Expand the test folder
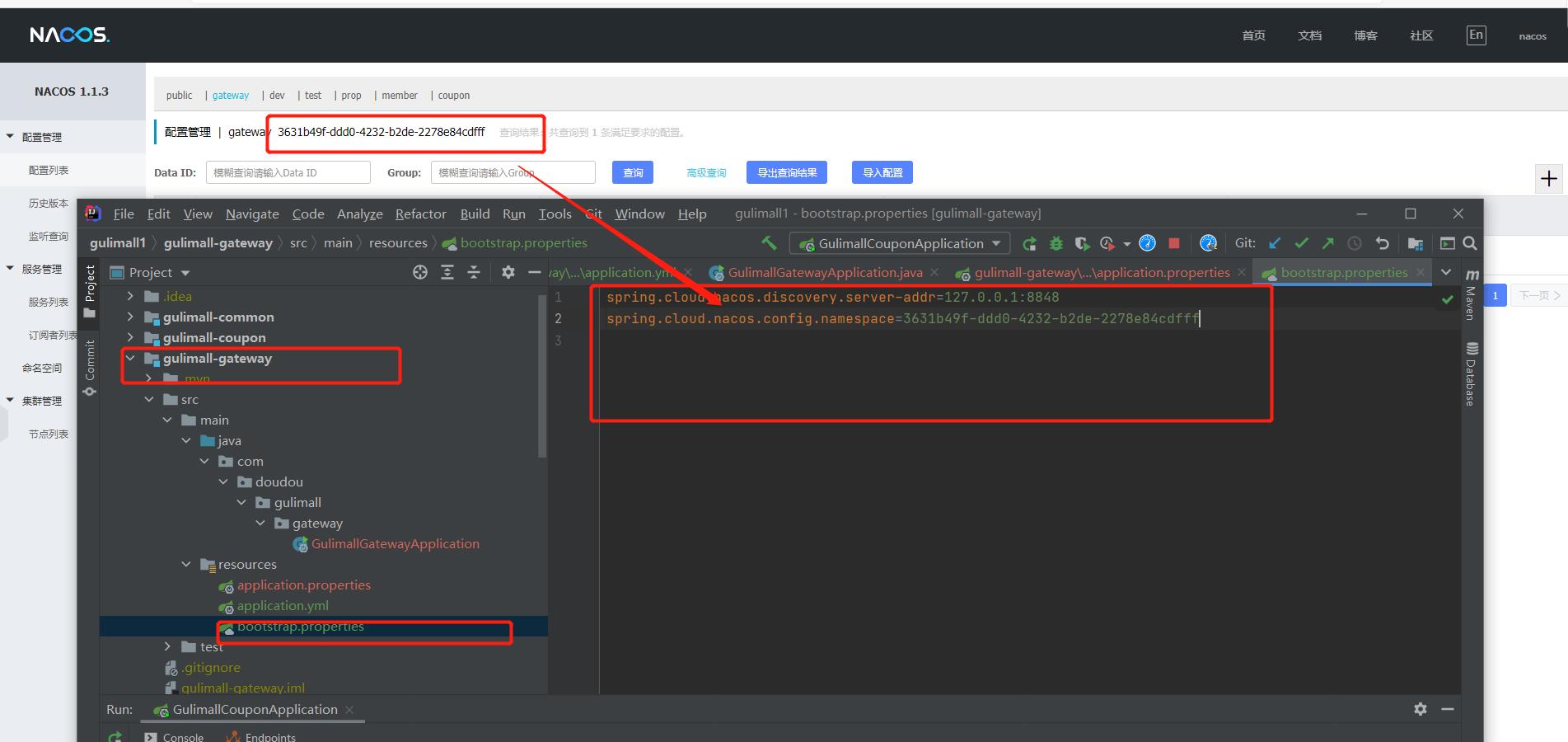The width and height of the screenshot is (1568, 742). pyautogui.click(x=167, y=646)
